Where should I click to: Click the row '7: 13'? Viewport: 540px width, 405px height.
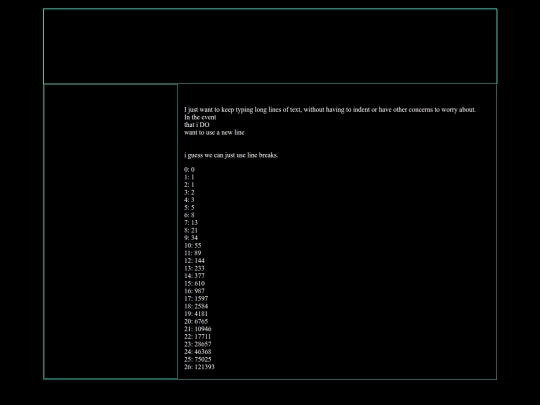point(191,222)
